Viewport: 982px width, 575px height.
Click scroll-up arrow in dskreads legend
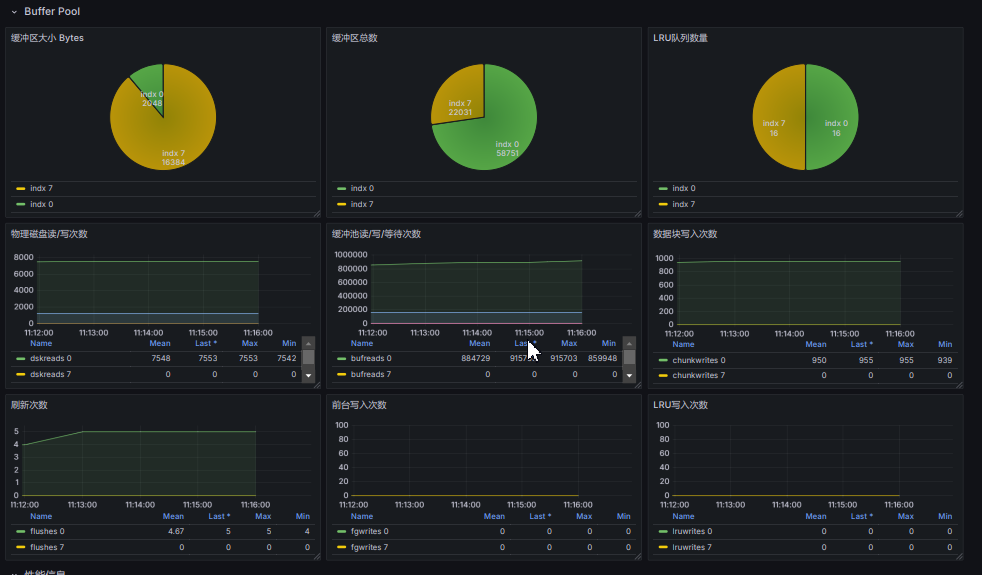(308, 343)
